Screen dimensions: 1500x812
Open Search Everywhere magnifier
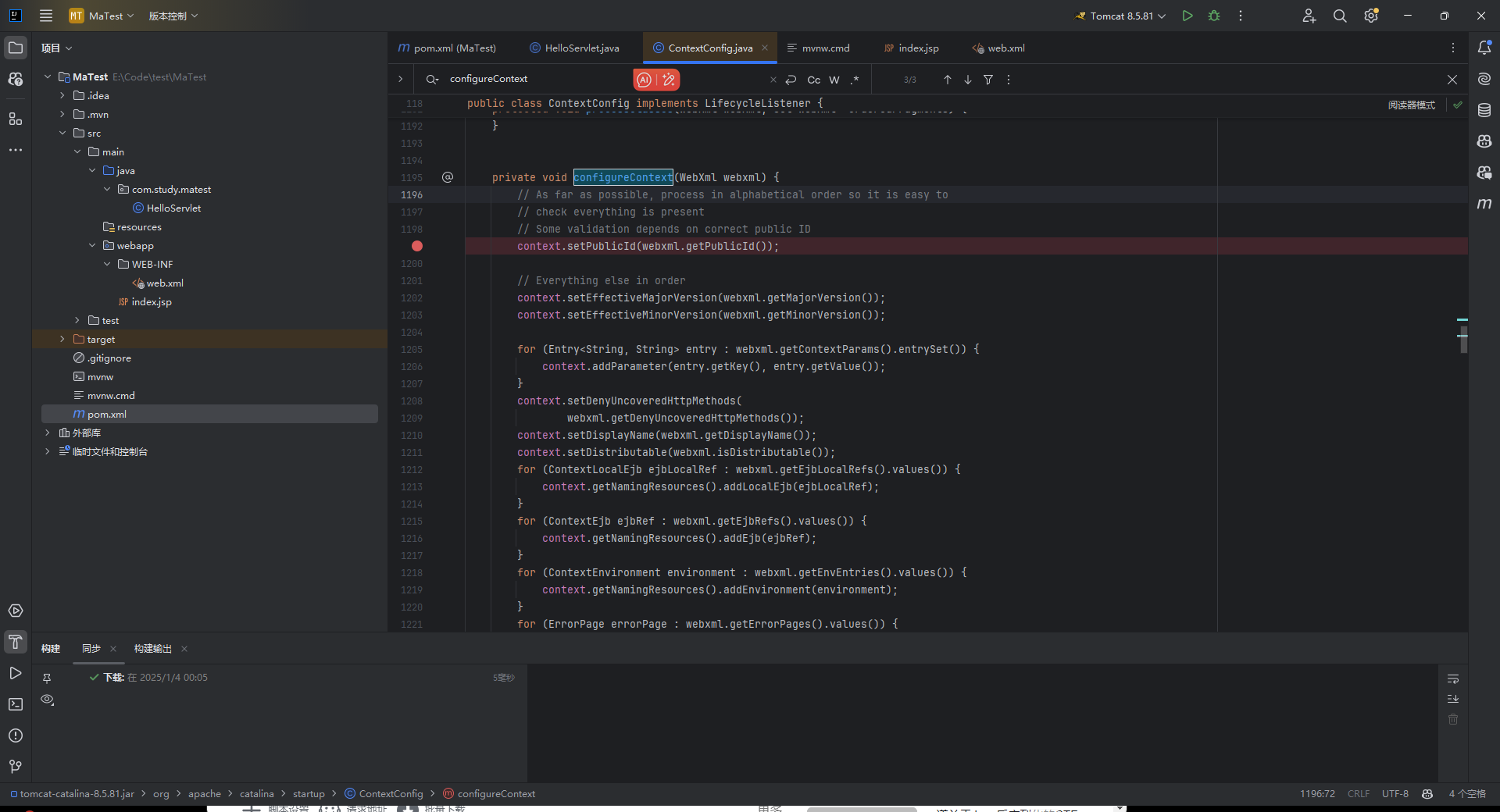(x=1340, y=16)
